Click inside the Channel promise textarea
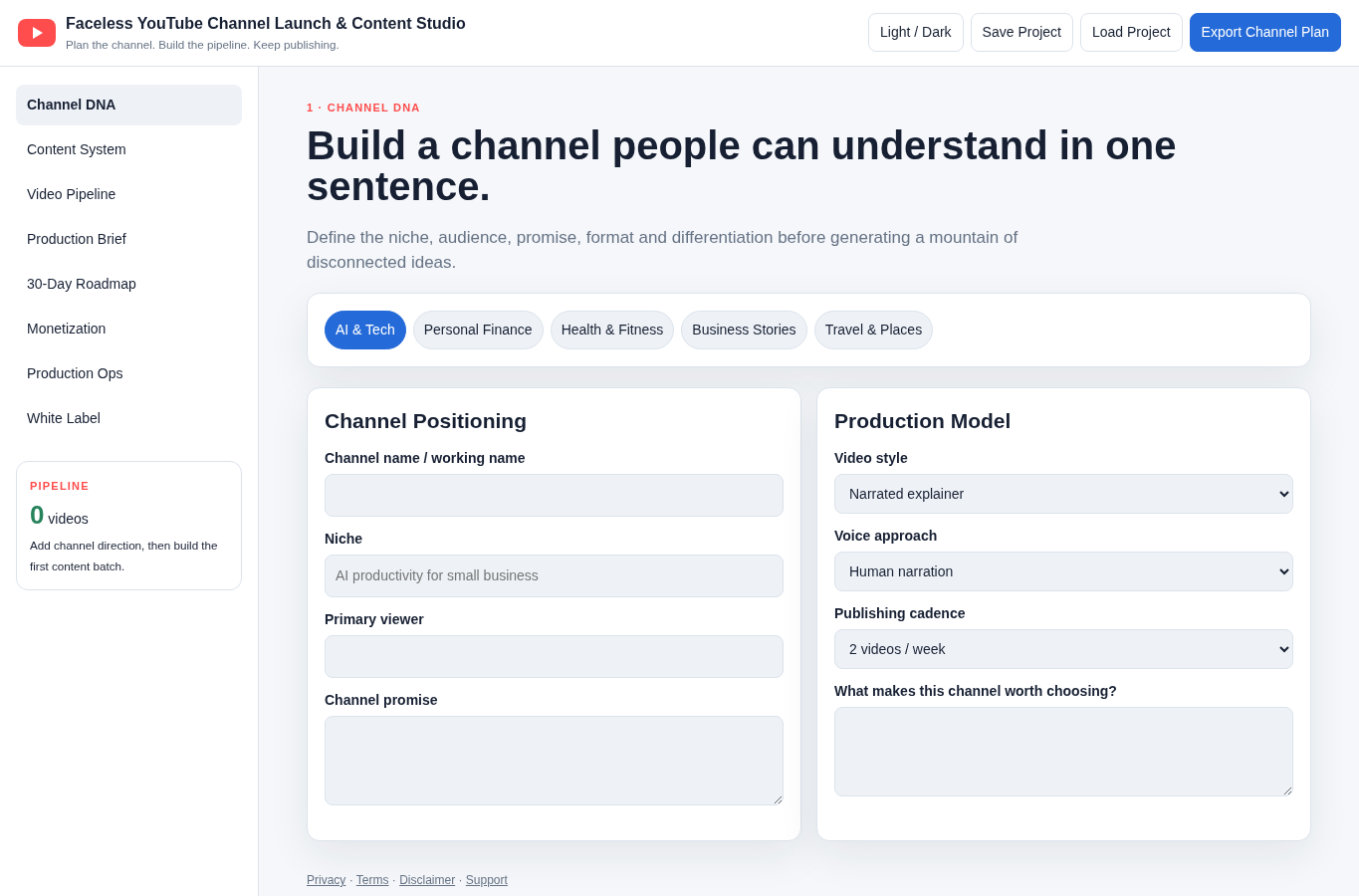Viewport: 1359px width, 896px height. pyautogui.click(x=554, y=761)
